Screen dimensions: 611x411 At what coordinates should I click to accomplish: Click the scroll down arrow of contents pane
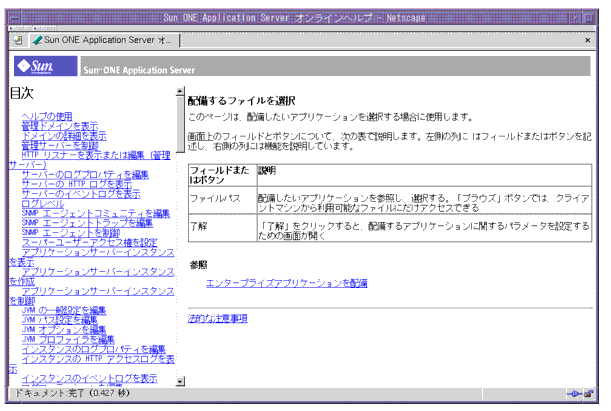[x=180, y=381]
